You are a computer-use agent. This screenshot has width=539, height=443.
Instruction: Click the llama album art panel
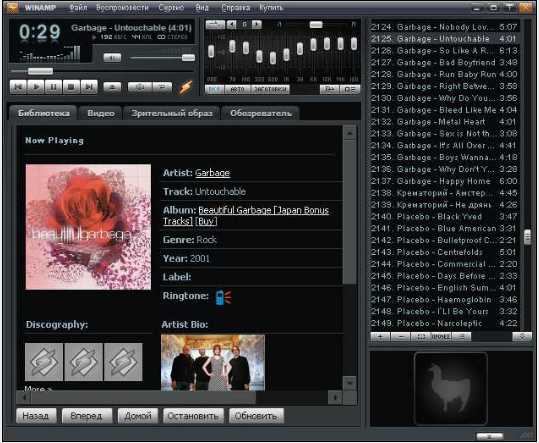[x=451, y=389]
